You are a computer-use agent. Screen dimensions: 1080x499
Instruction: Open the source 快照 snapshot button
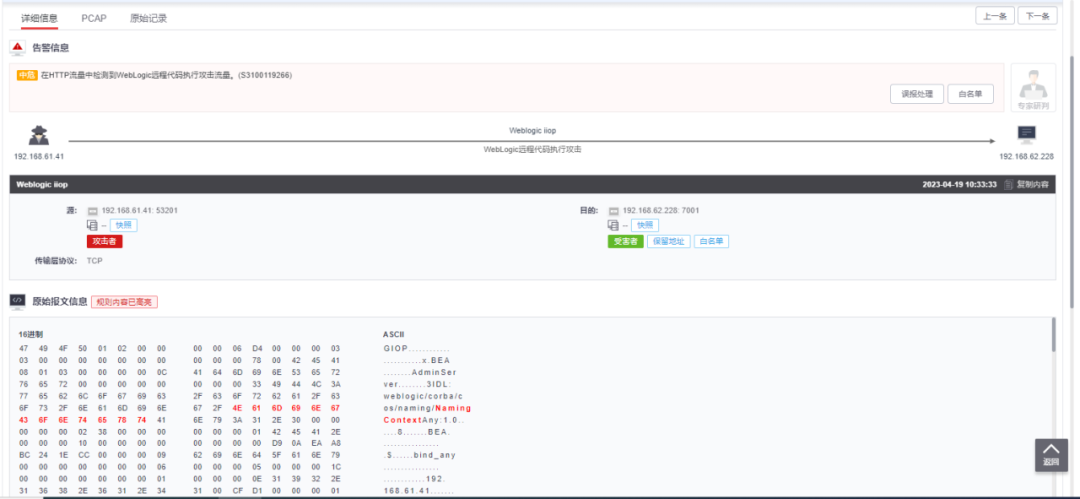point(123,225)
